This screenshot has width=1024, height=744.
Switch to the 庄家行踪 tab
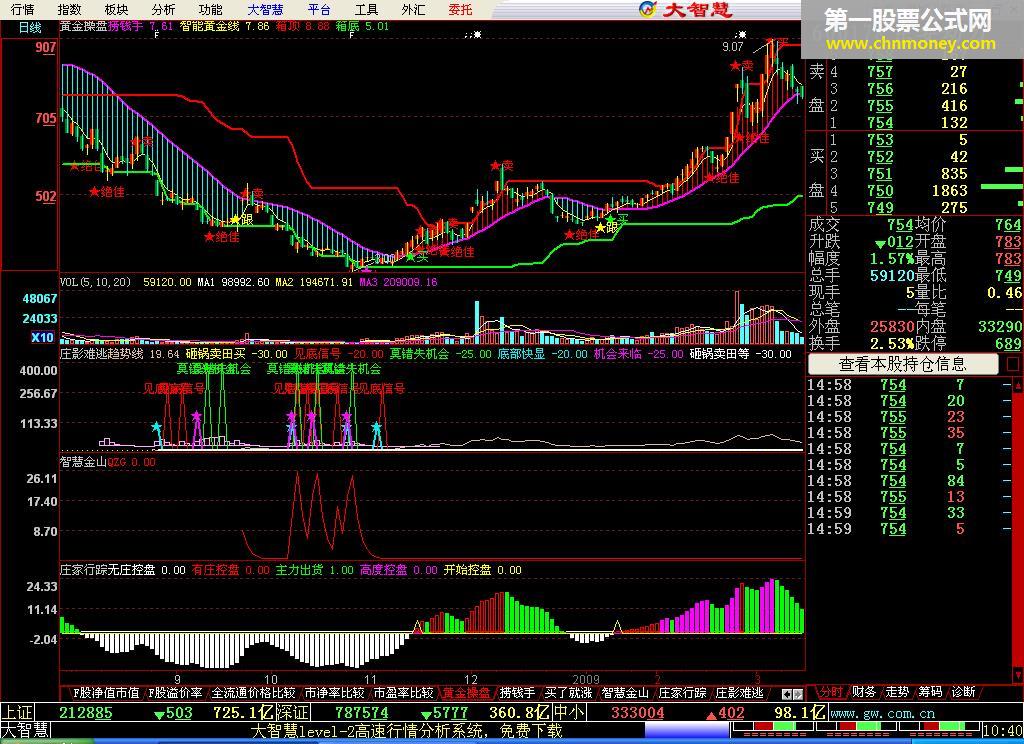click(x=682, y=692)
